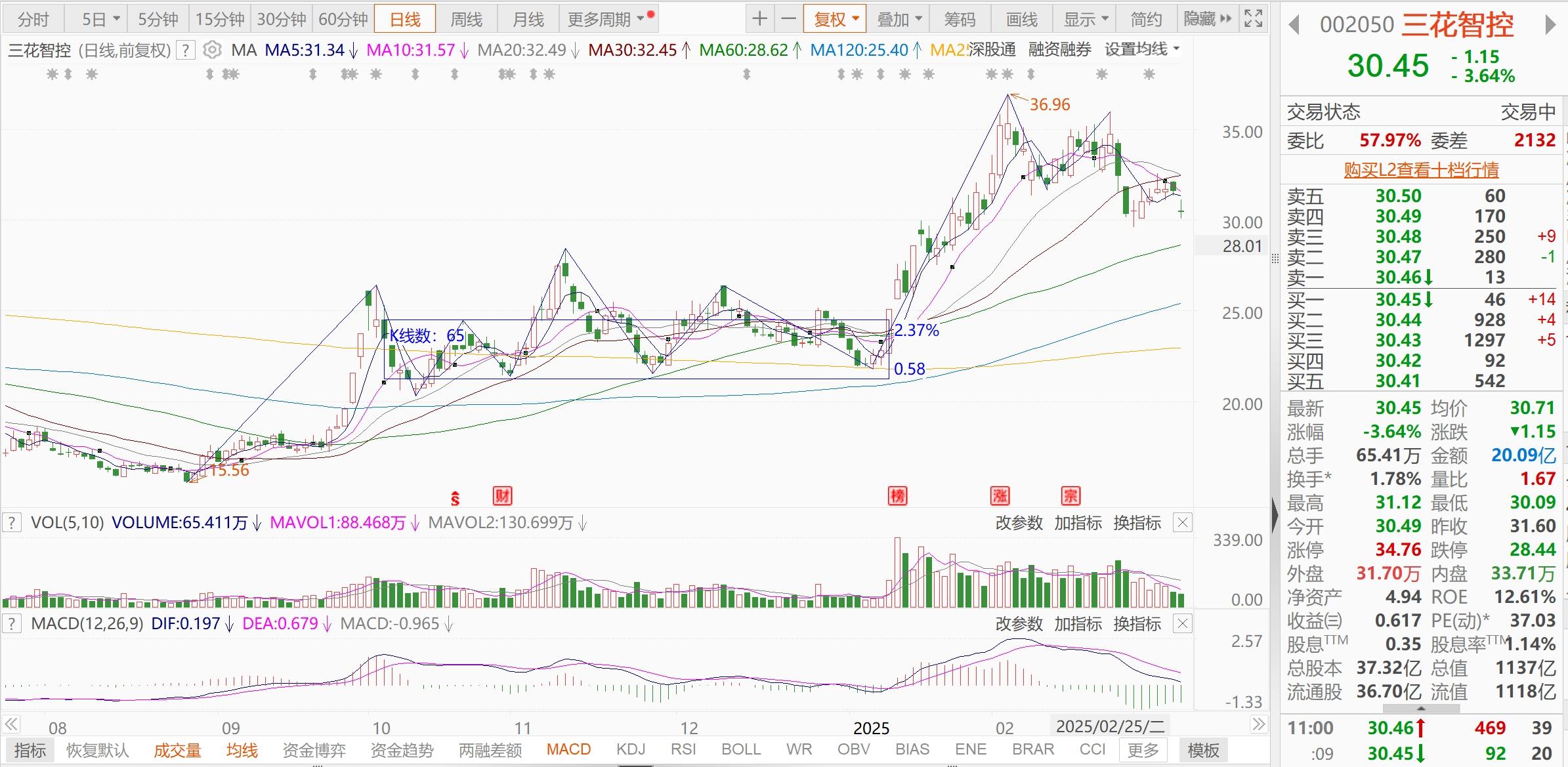This screenshot has width=1568, height=767.
Task: Switch to 30分钟 period tab
Action: tap(282, 20)
